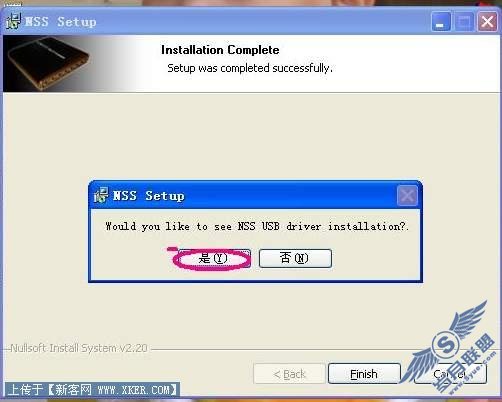Click the installer icon in dialog title bar
Screen dimensions: 502x402
click(101, 195)
